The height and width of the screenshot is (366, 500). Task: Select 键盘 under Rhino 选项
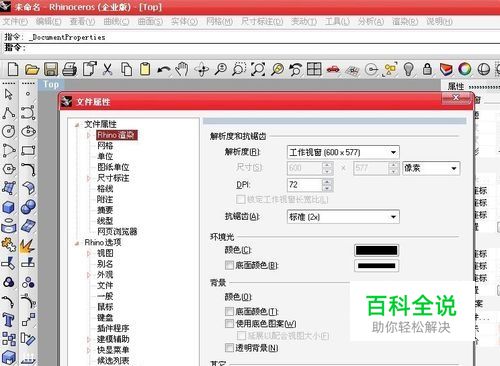point(105,317)
